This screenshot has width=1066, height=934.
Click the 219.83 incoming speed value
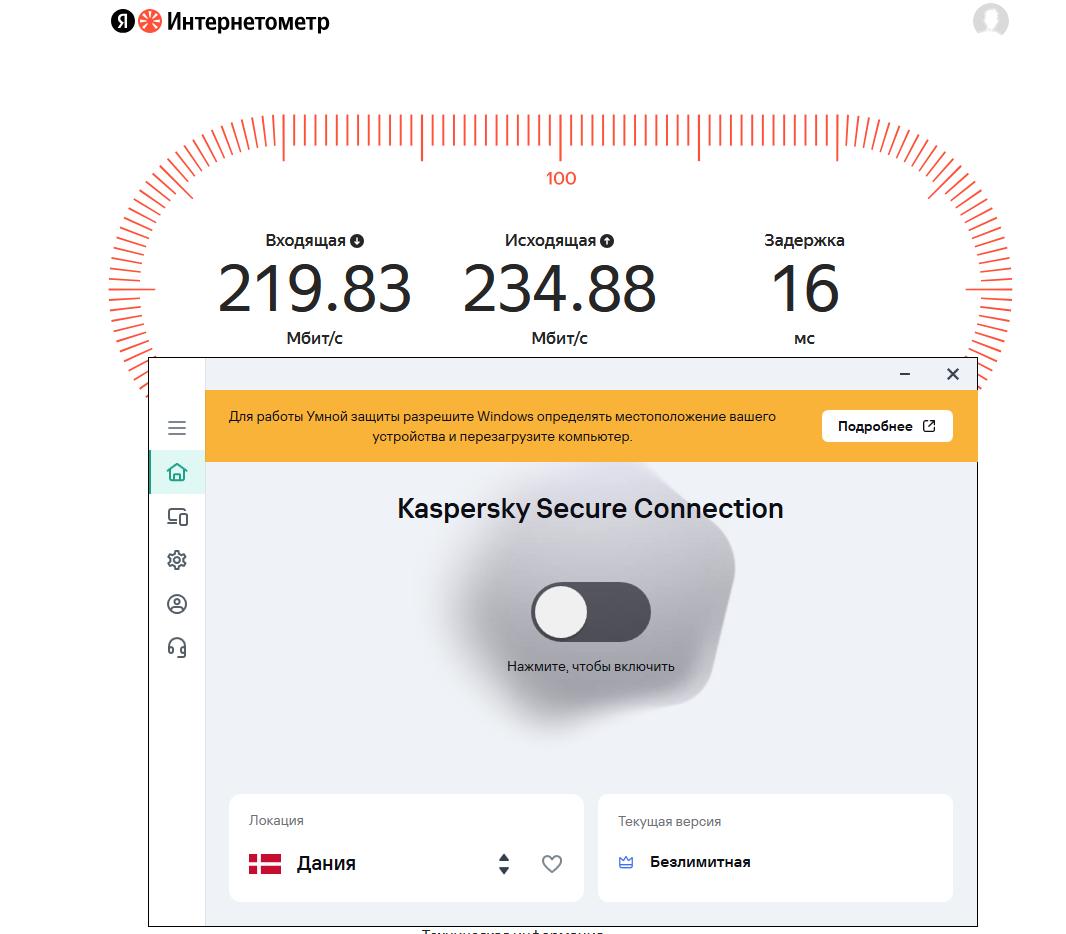click(x=315, y=289)
